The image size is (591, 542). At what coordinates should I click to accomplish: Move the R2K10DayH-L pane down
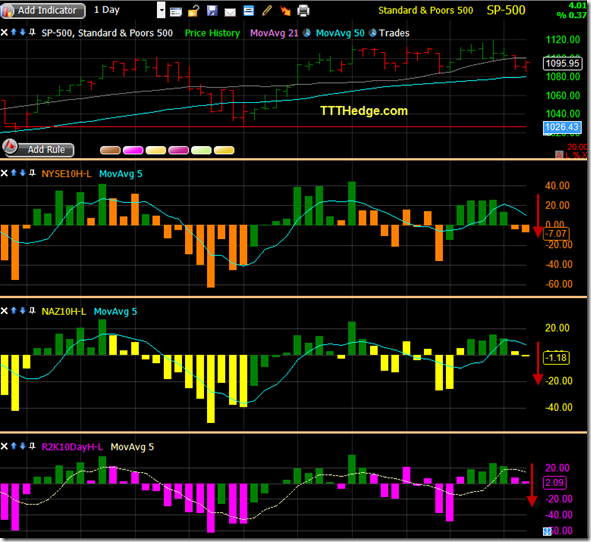(23, 446)
